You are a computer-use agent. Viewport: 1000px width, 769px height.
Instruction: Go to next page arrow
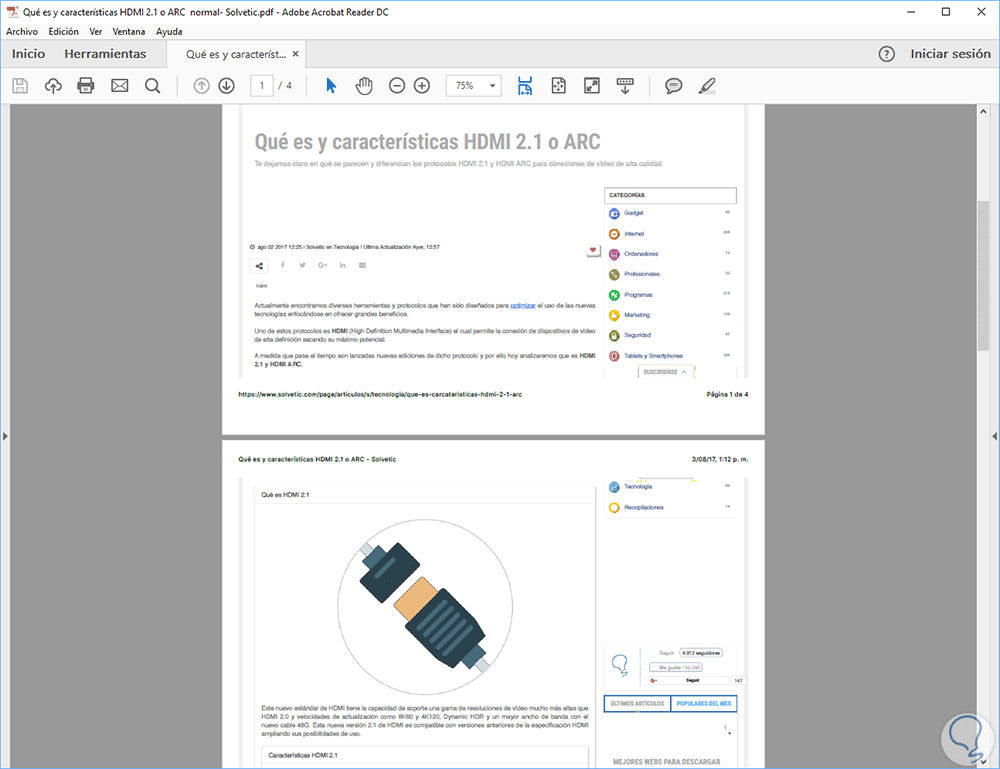pos(226,86)
